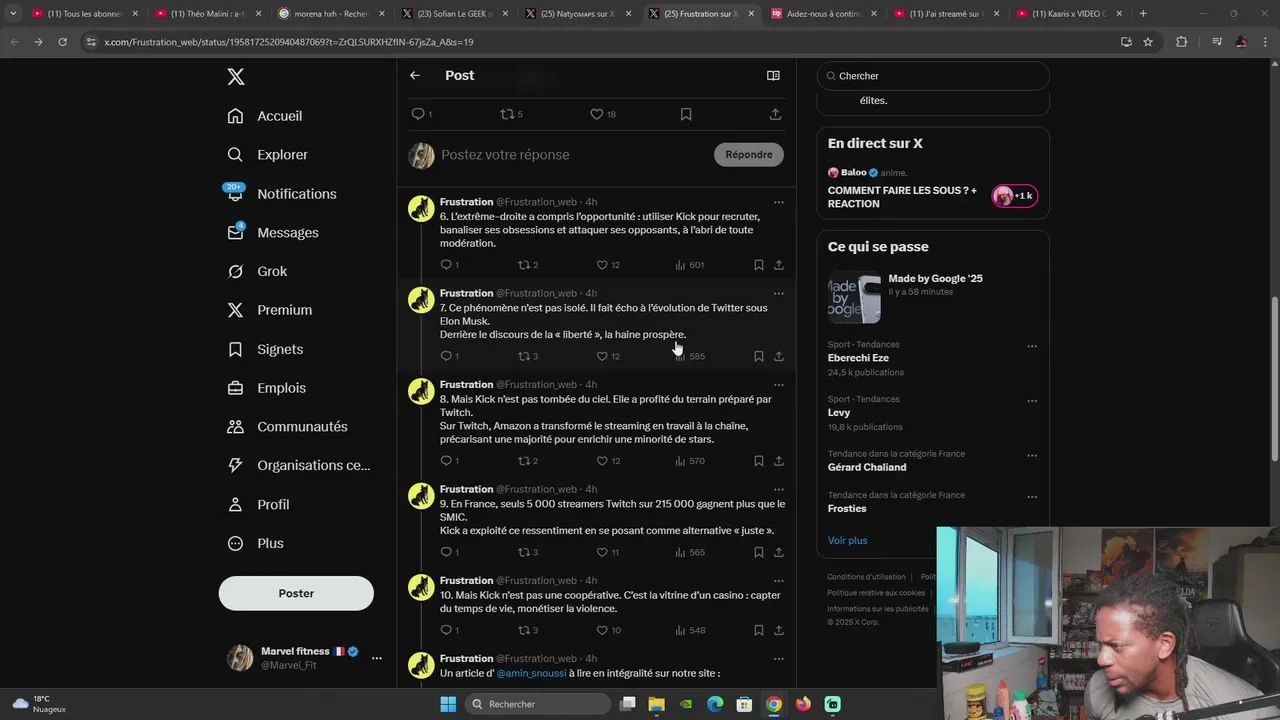Viewport: 1280px width, 720px height.
Task: Open reading view icon beside Post header
Action: click(x=773, y=75)
